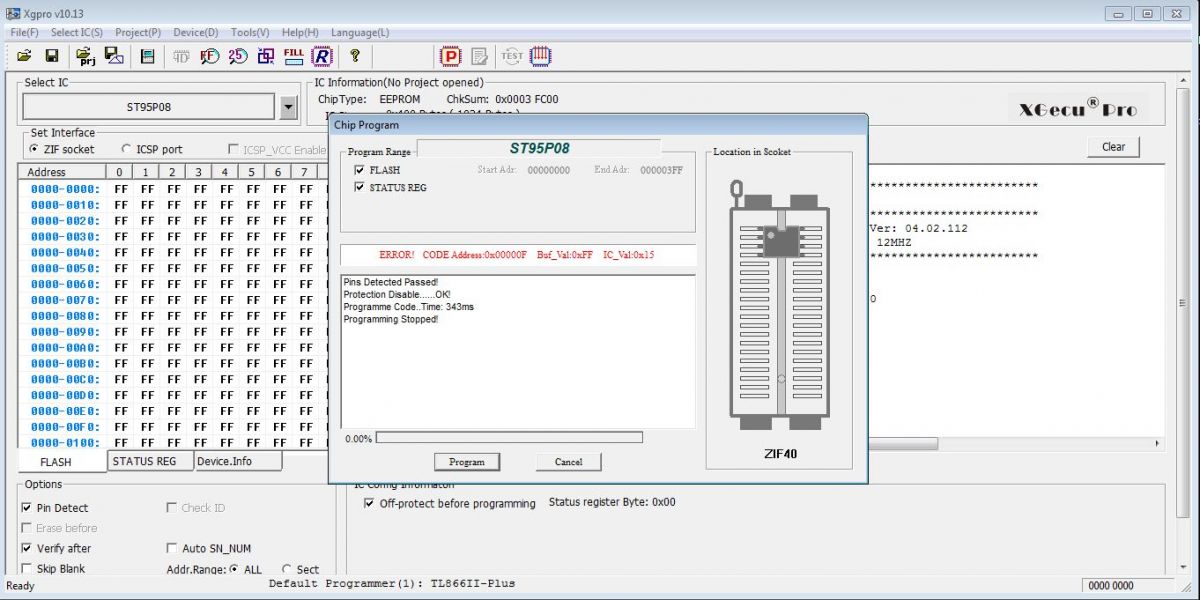Toggle the Verify after option
Screen dimensions: 1200x600
(x=26, y=548)
